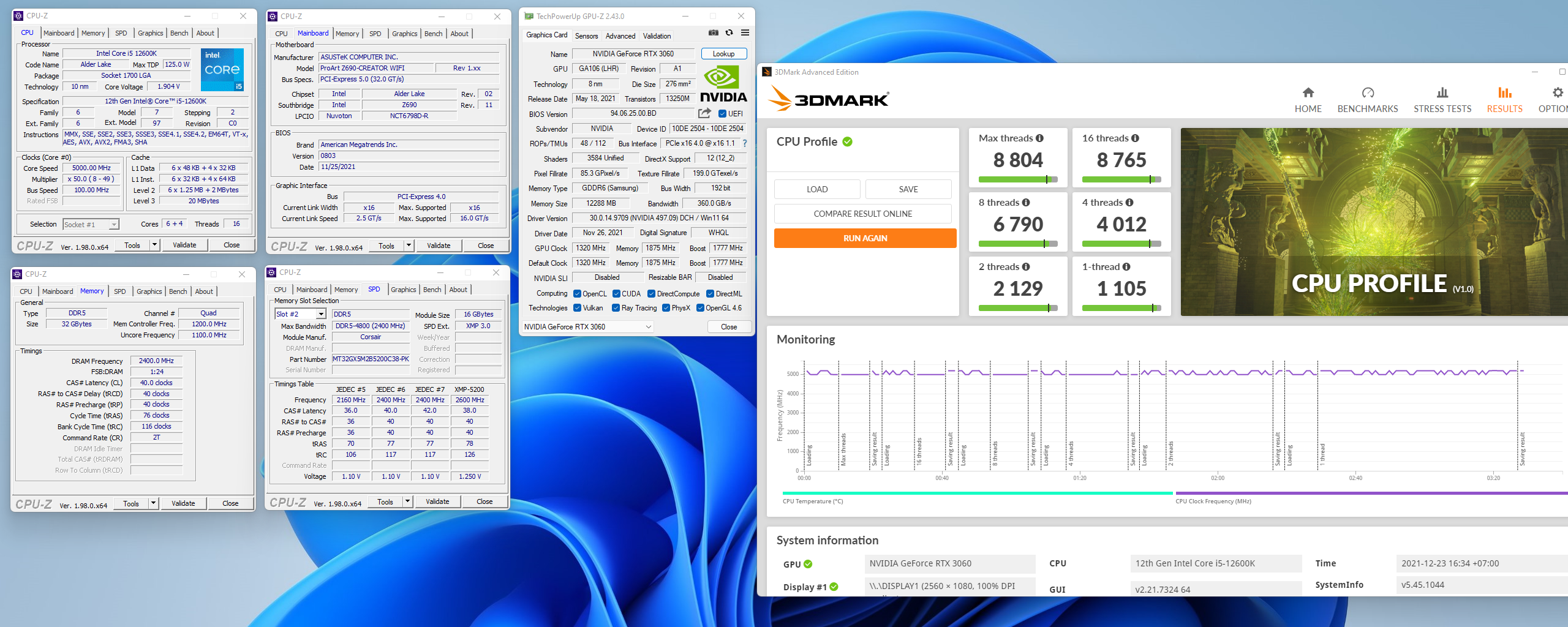Click the GPU-Z screenshot camera icon
The width and height of the screenshot is (1568, 627).
click(x=714, y=33)
